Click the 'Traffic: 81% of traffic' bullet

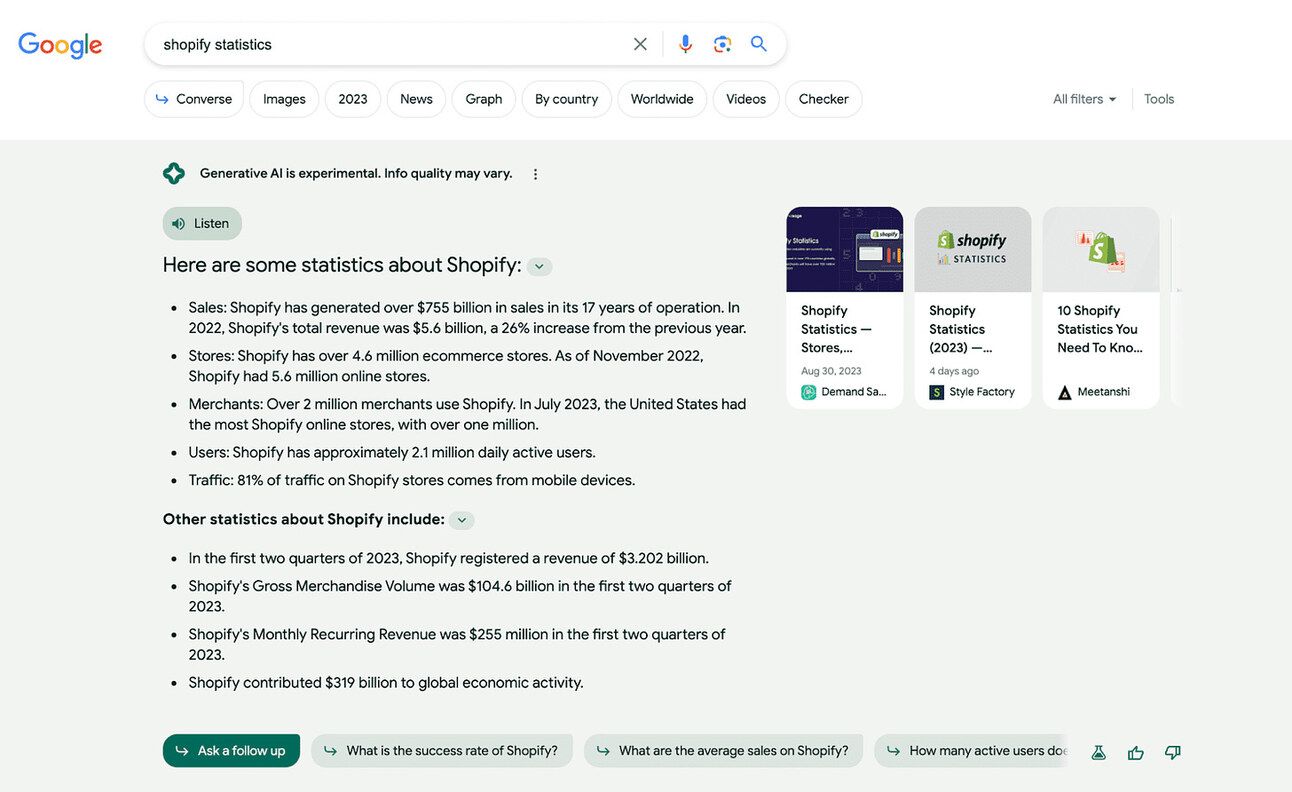(412, 480)
